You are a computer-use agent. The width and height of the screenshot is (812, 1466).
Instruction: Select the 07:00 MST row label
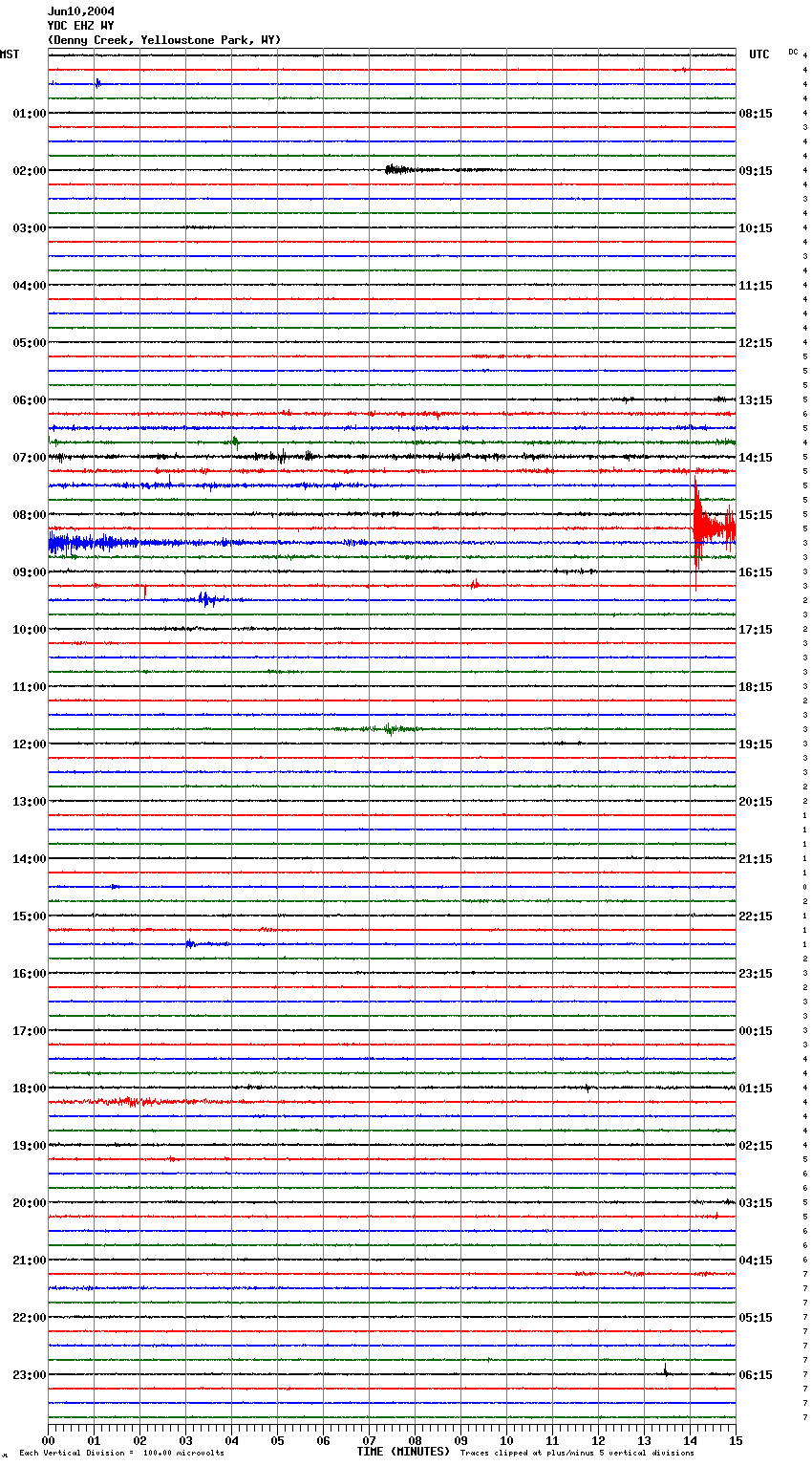click(x=30, y=458)
